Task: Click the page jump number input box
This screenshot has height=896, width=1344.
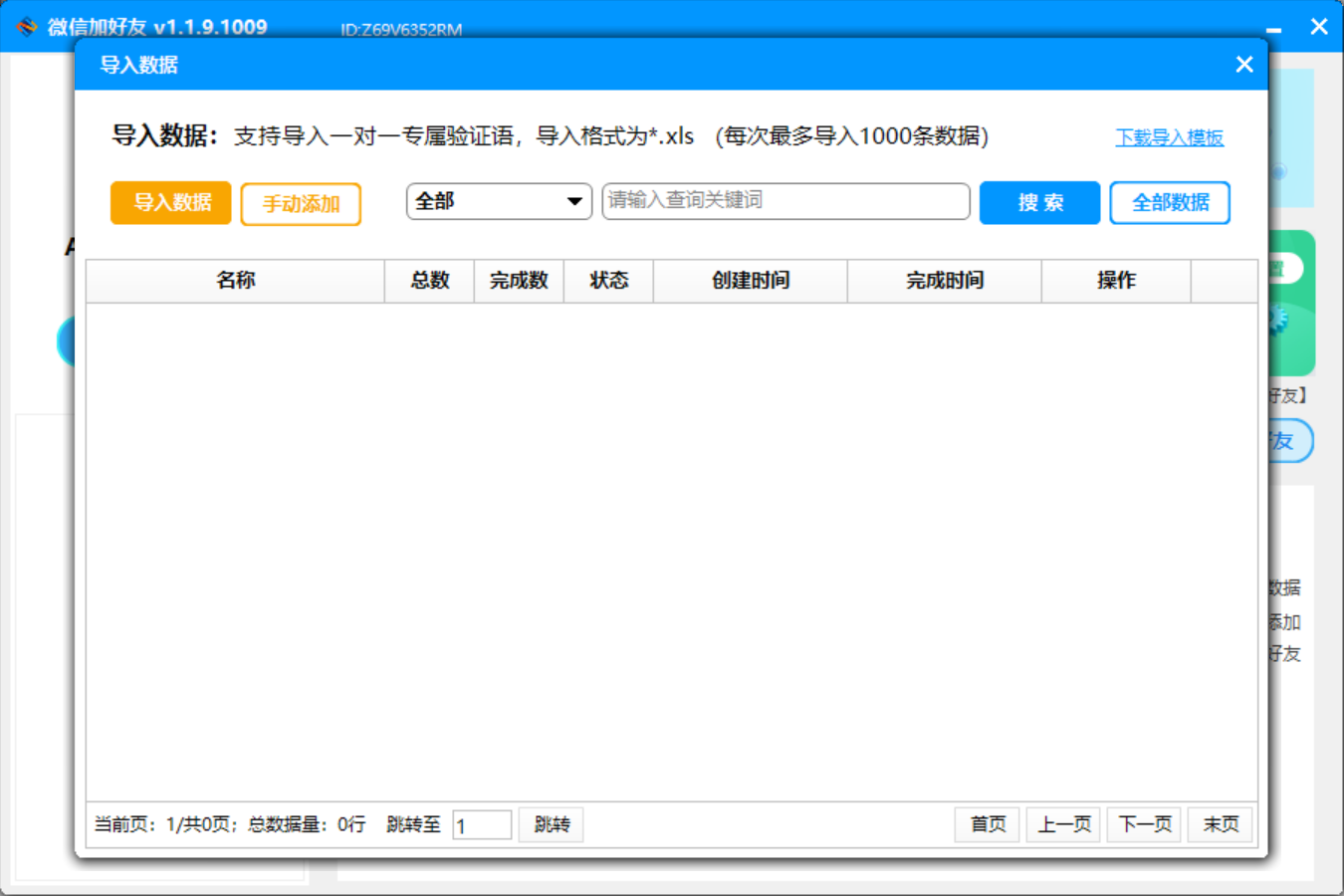Action: click(482, 824)
